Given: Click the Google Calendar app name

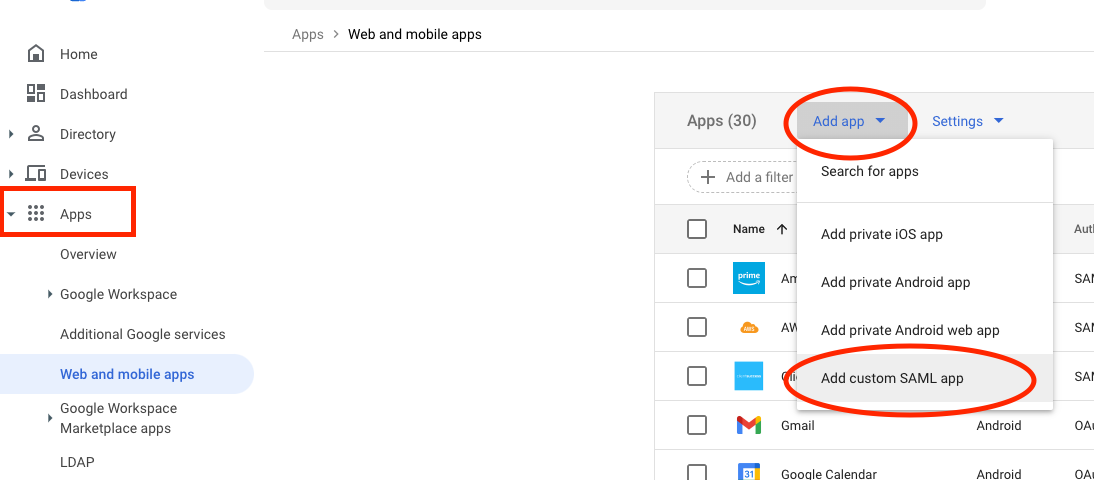Looking at the screenshot, I should point(829,474).
